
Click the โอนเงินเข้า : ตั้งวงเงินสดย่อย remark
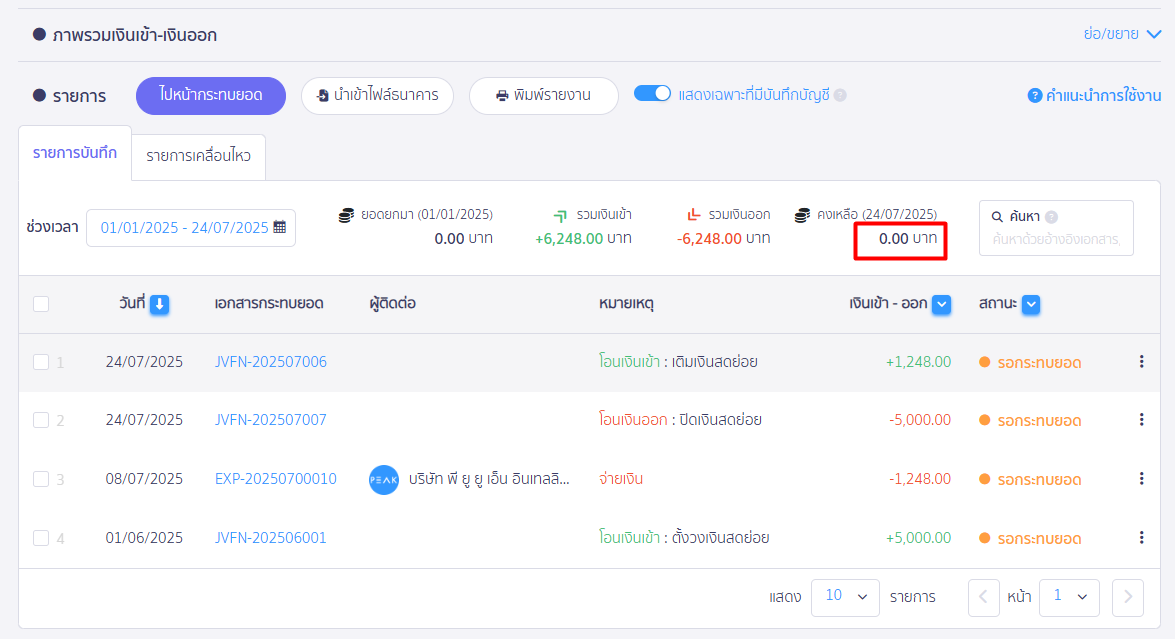pyautogui.click(x=683, y=538)
